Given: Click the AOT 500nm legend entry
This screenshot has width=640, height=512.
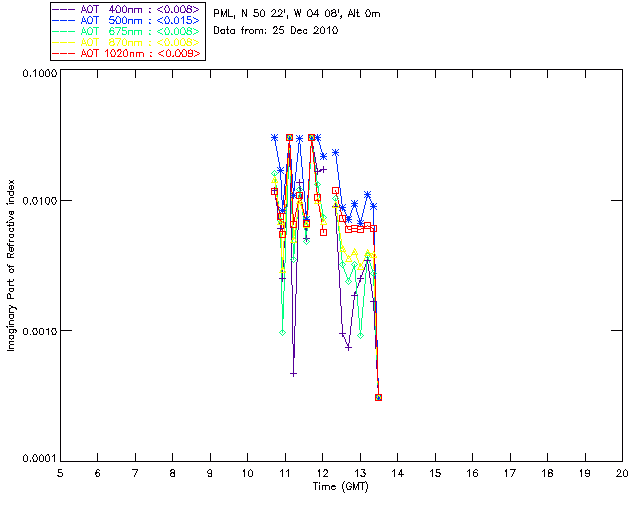Looking at the screenshot, I should (128, 20).
